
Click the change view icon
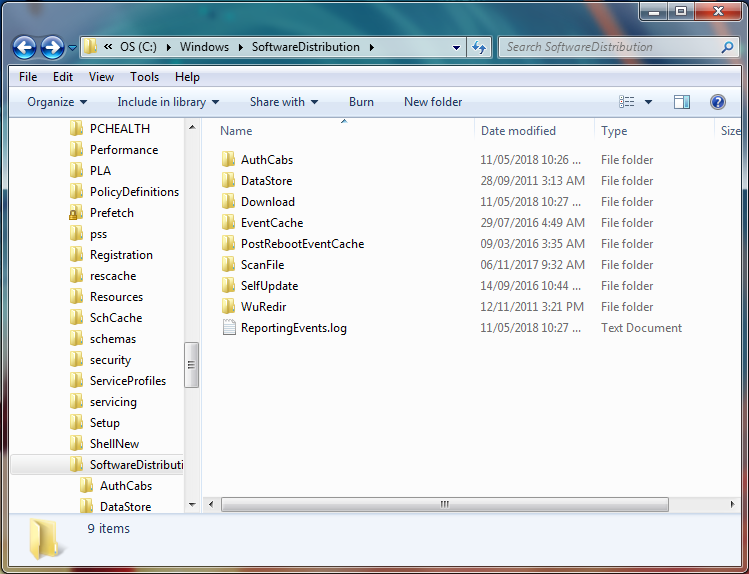627,102
